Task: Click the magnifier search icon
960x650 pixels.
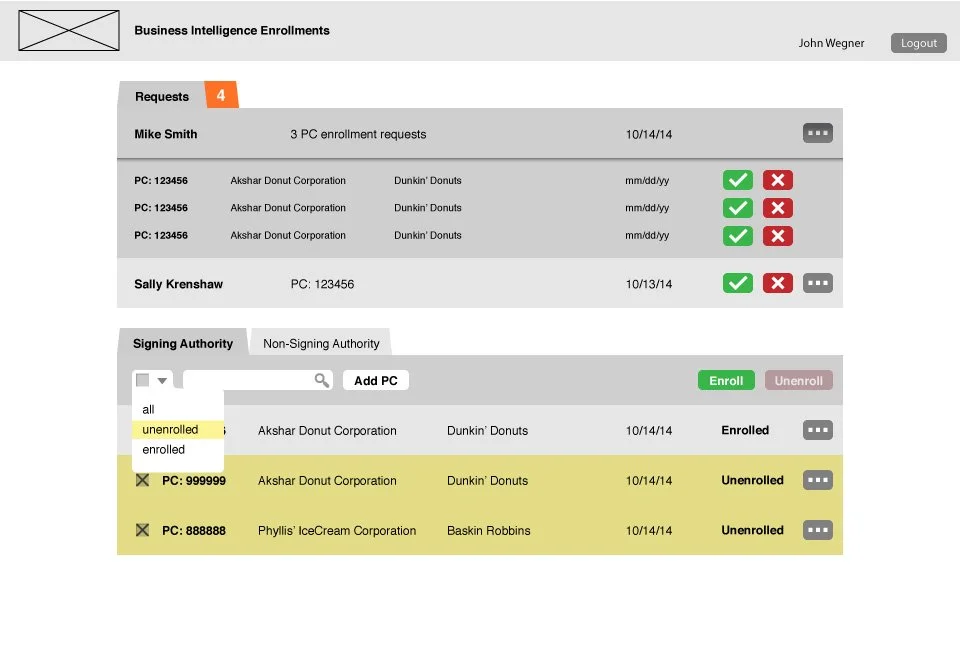Action: (x=321, y=380)
